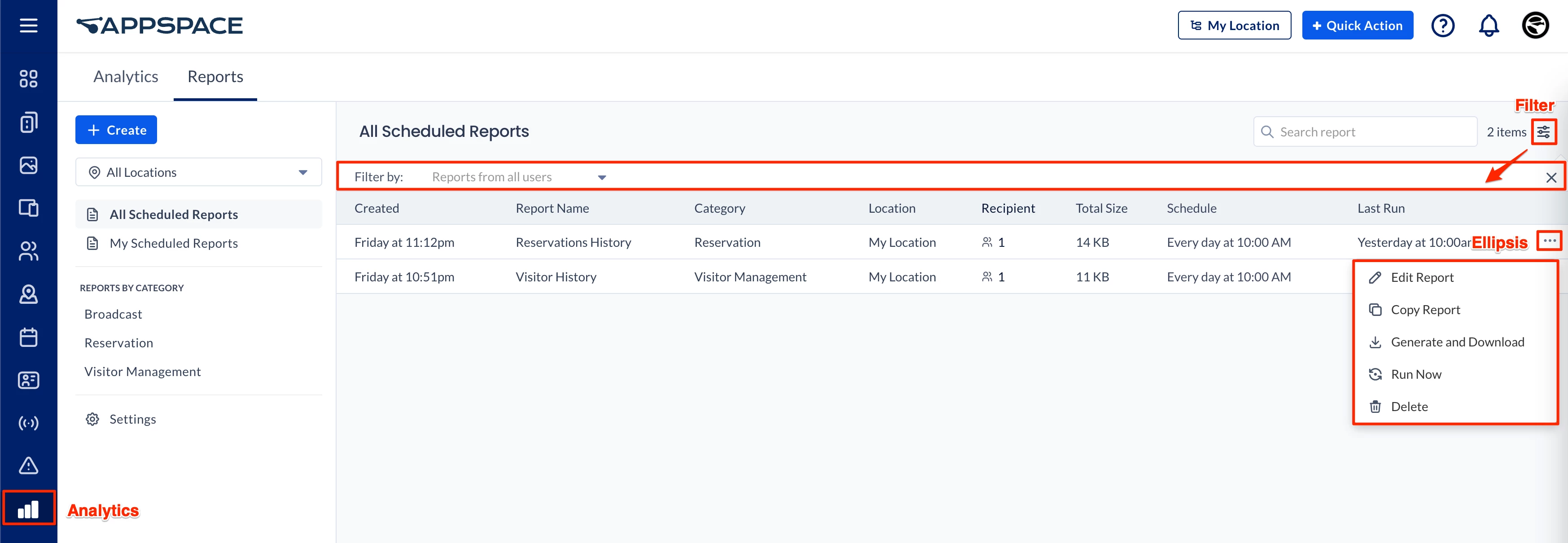Open the filter sliders icon

point(1543,132)
